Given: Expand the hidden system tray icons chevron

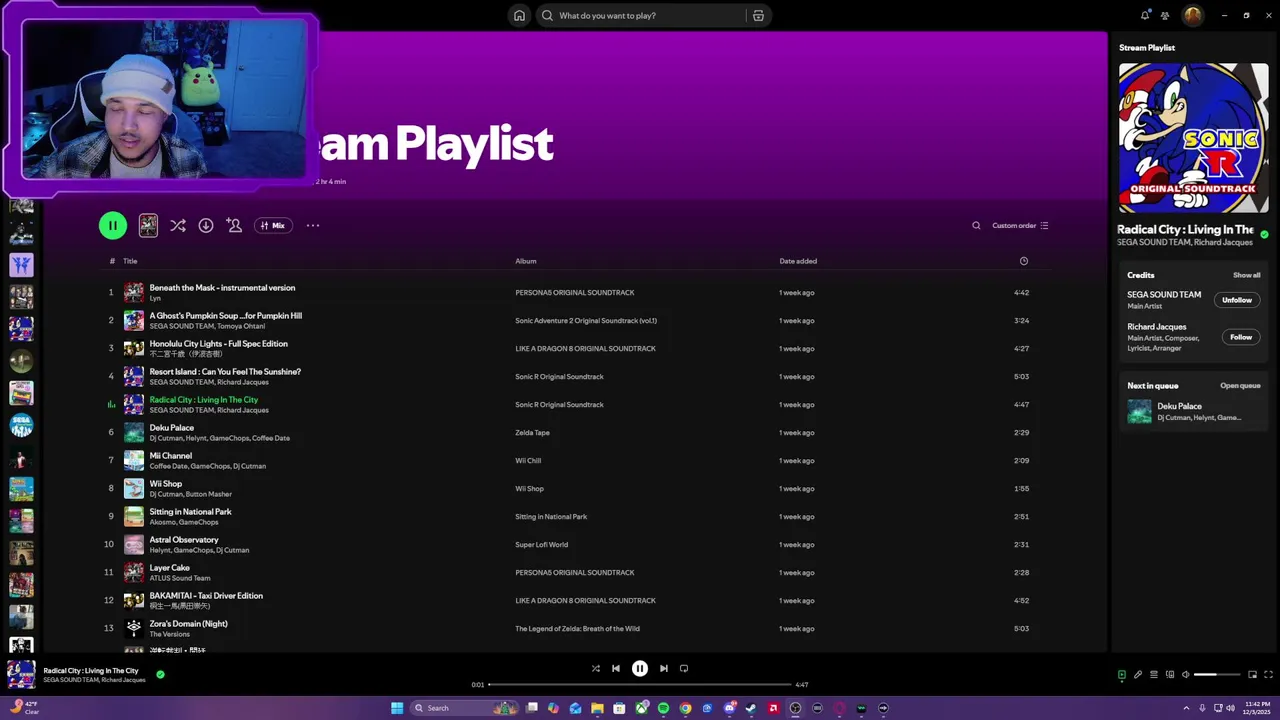Looking at the screenshot, I should point(1186,708).
